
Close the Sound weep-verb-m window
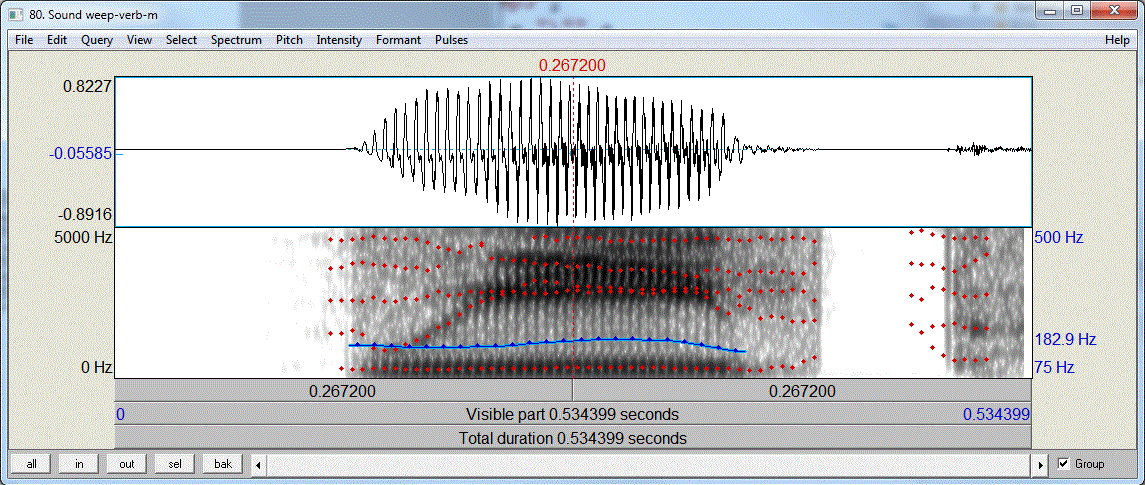click(1114, 9)
